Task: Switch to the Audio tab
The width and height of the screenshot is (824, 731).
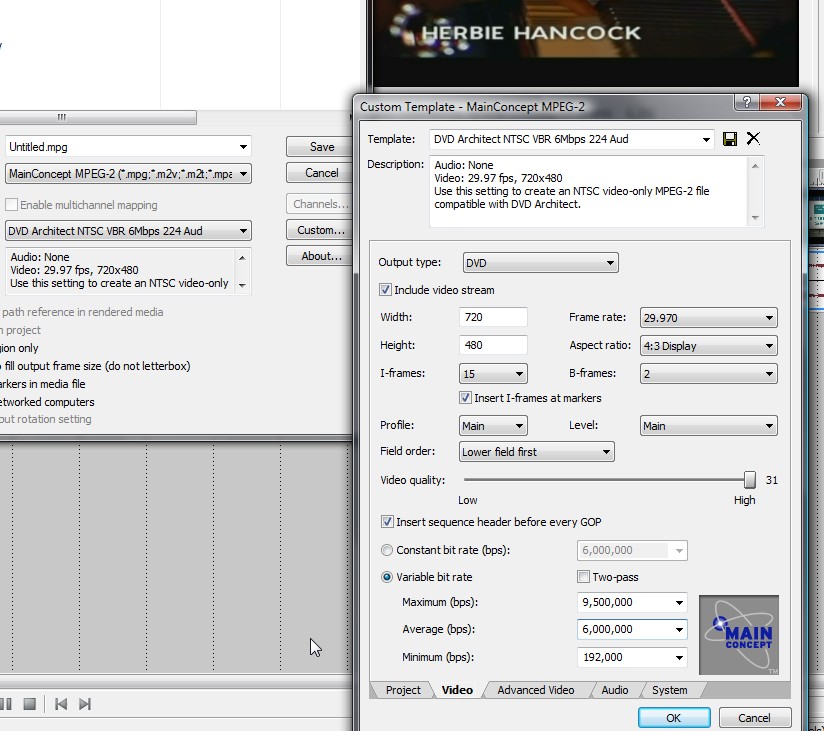Action: (614, 690)
